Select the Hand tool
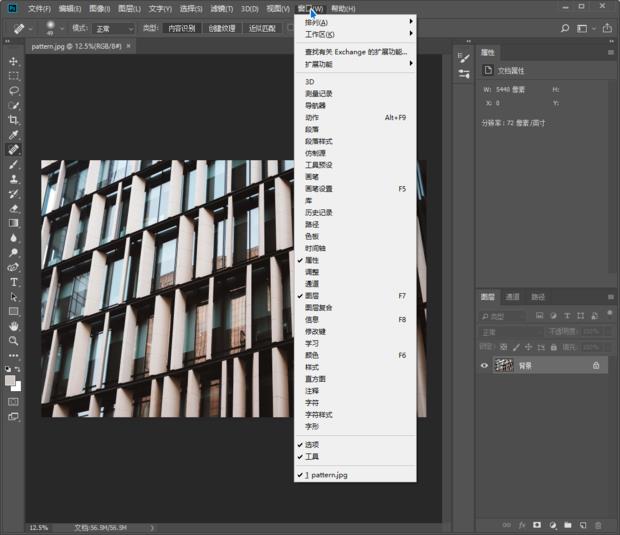 point(14,326)
